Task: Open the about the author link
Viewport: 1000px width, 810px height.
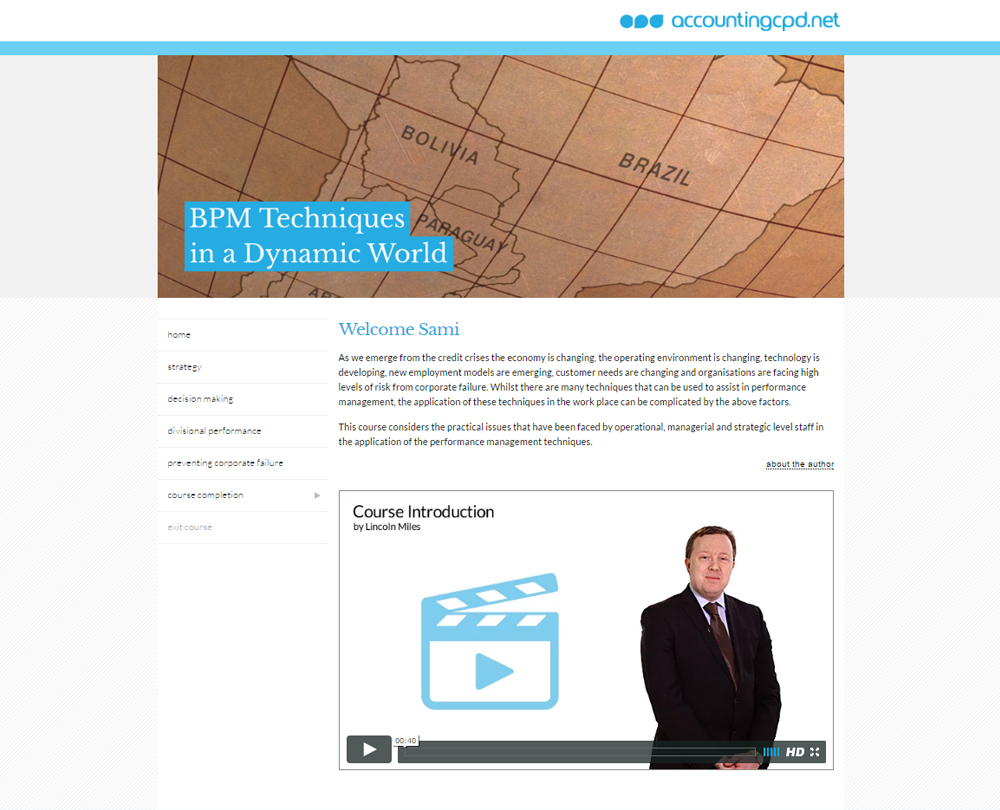Action: [799, 464]
